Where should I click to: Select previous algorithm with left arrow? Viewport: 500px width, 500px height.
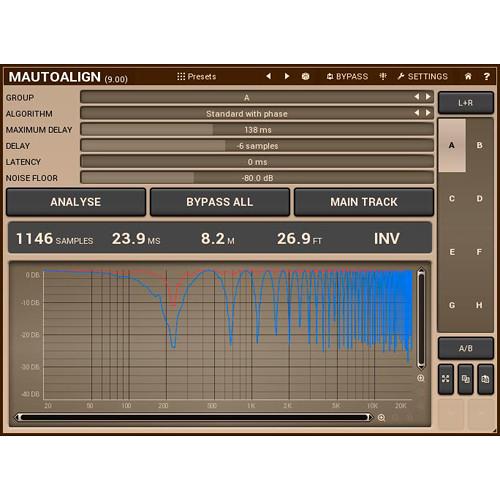tap(416, 113)
